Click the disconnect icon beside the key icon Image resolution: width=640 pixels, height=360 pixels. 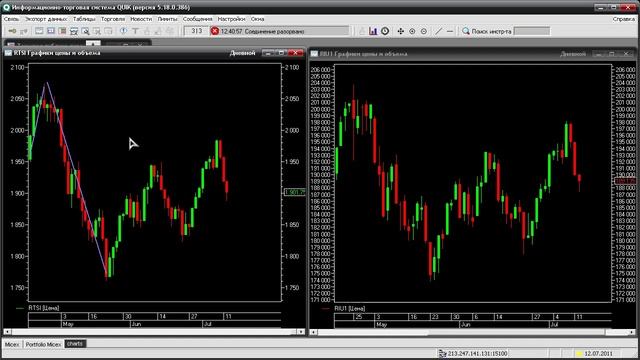[24, 31]
